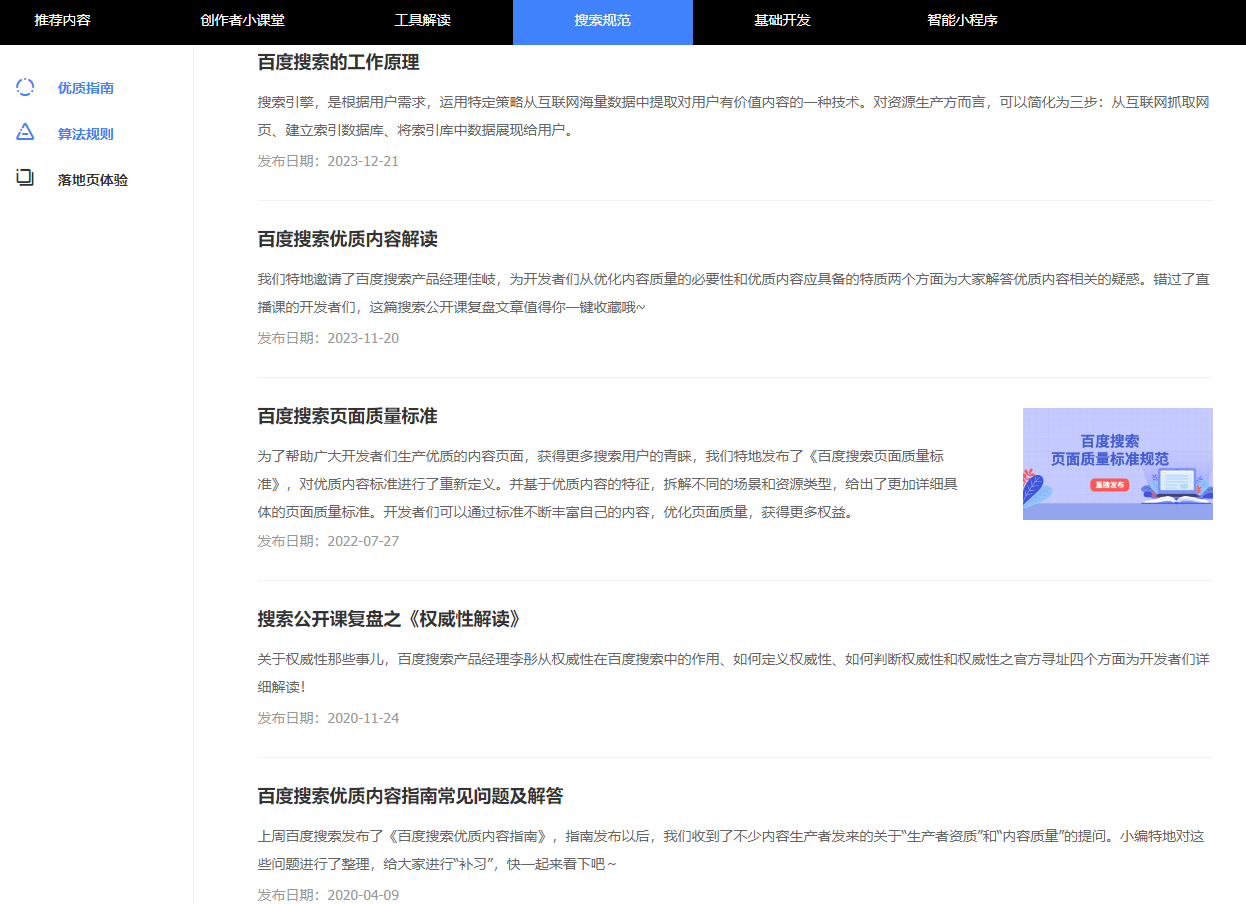
Task: Open the 智能小程序 tab
Action: coord(962,20)
